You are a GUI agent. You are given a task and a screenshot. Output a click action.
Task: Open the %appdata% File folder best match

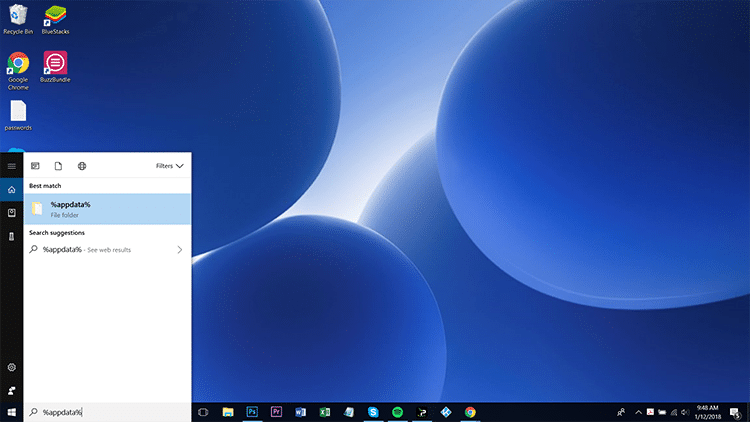point(107,209)
